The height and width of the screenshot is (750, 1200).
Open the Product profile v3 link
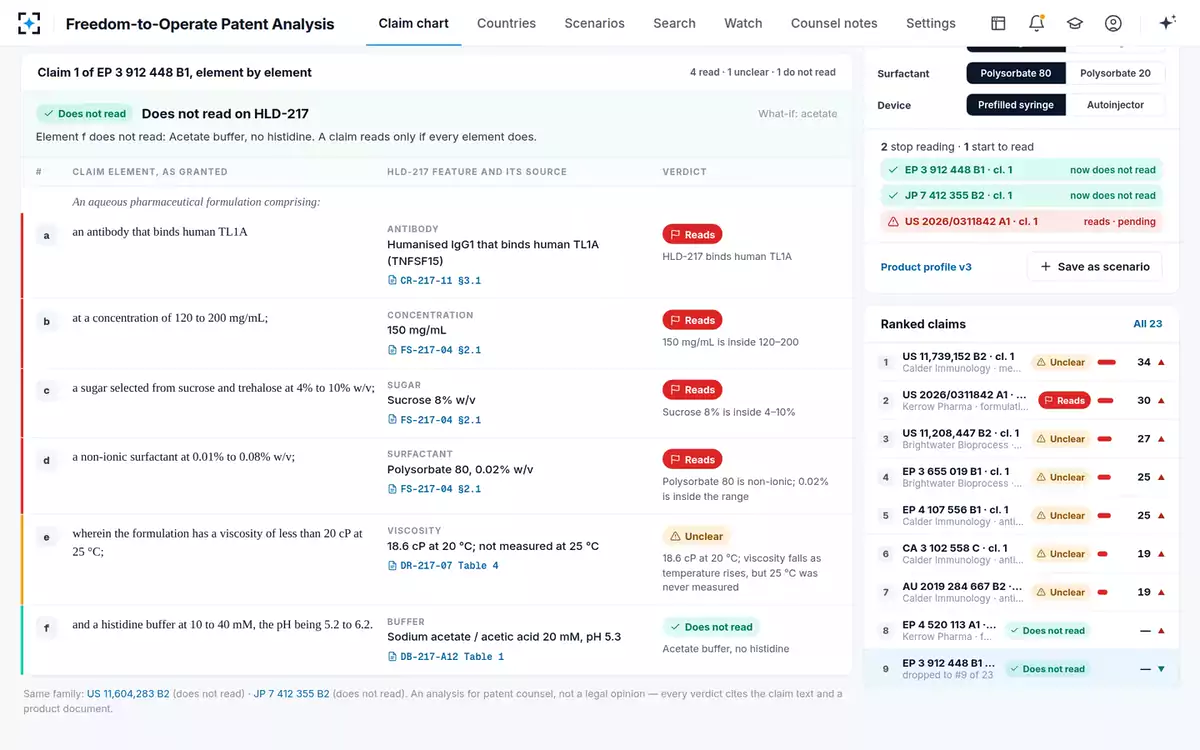pyautogui.click(x=926, y=267)
